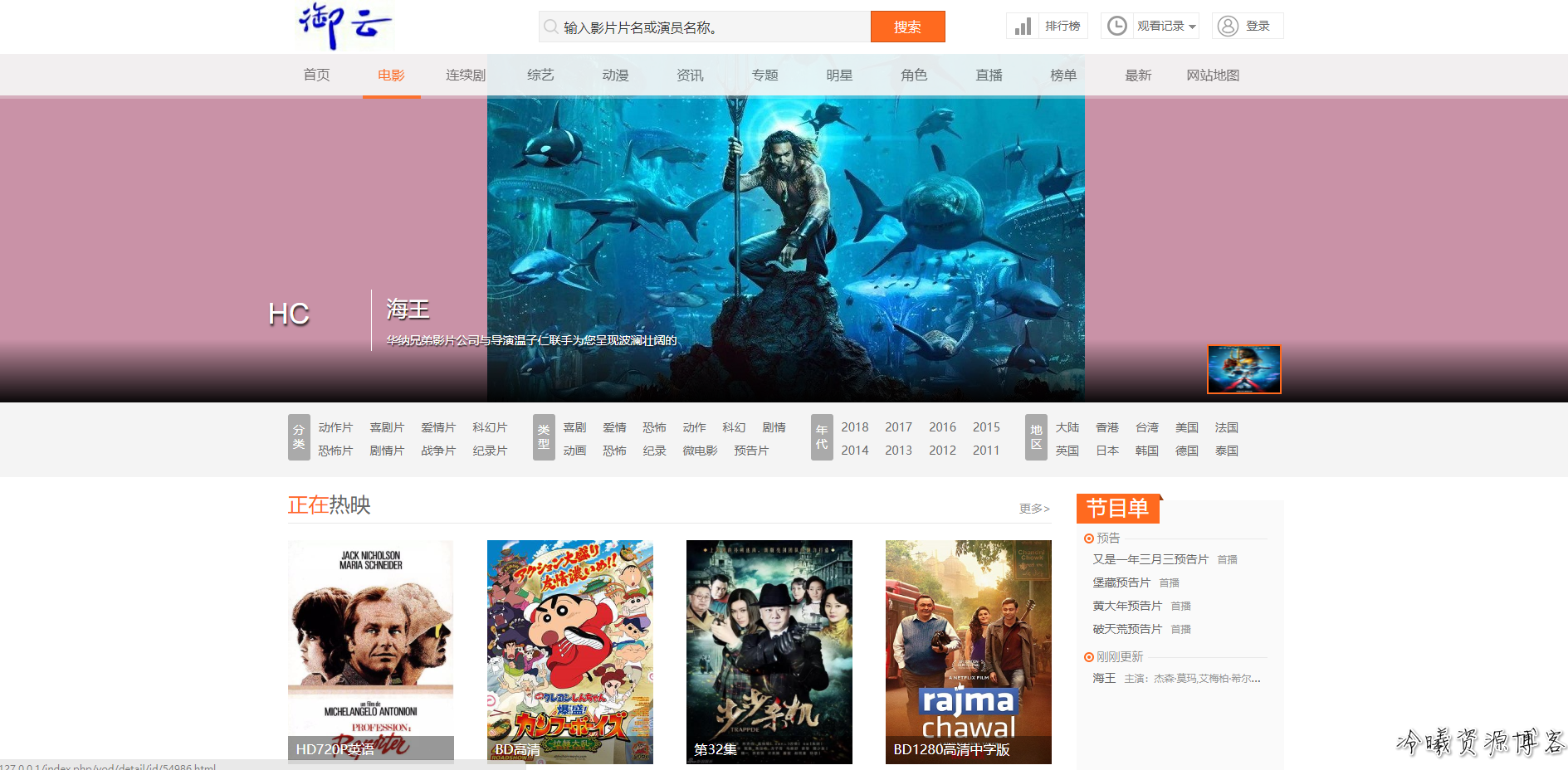Click the 节目单 panel header
This screenshot has height=770, width=1568.
[1118, 508]
